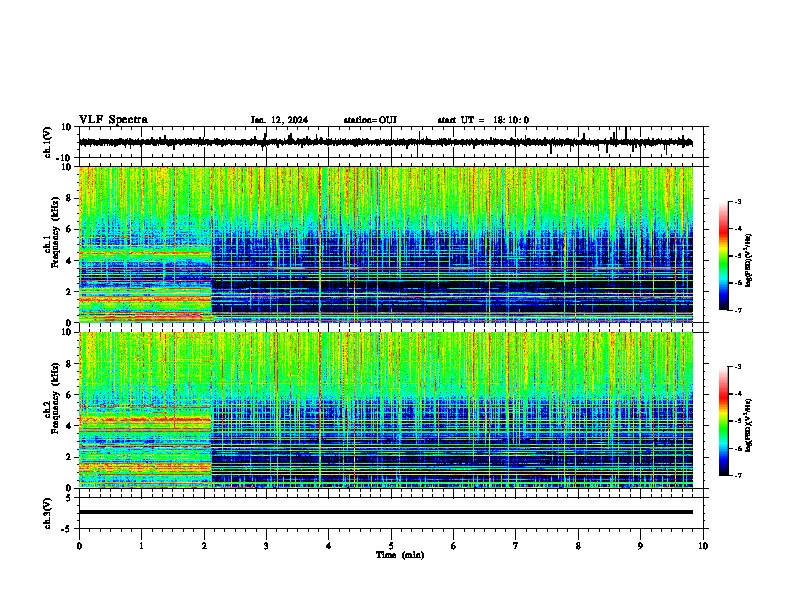The width and height of the screenshot is (792, 612).
Task: Click the time axis end label "10"
Action: 703,546
